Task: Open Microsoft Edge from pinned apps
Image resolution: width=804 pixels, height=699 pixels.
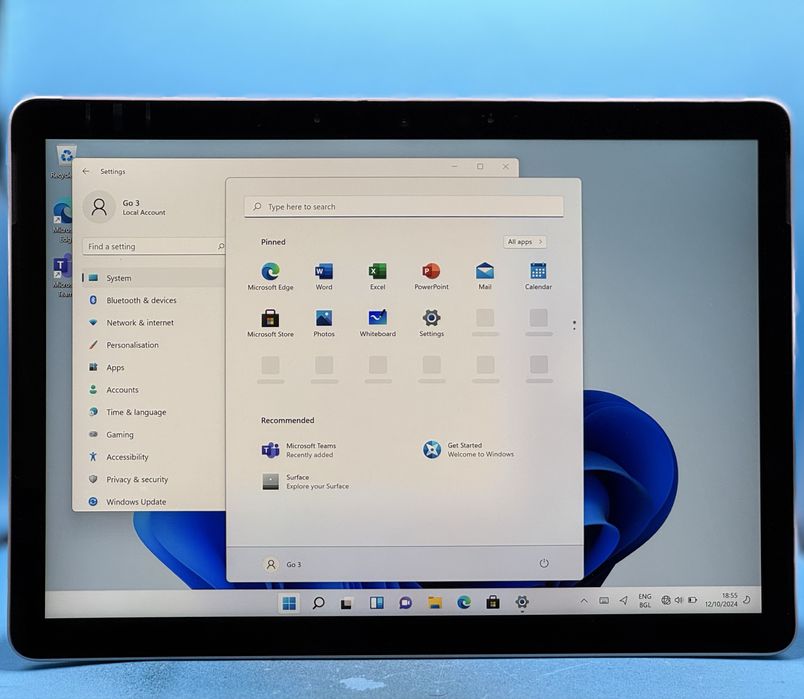Action: tap(270, 276)
